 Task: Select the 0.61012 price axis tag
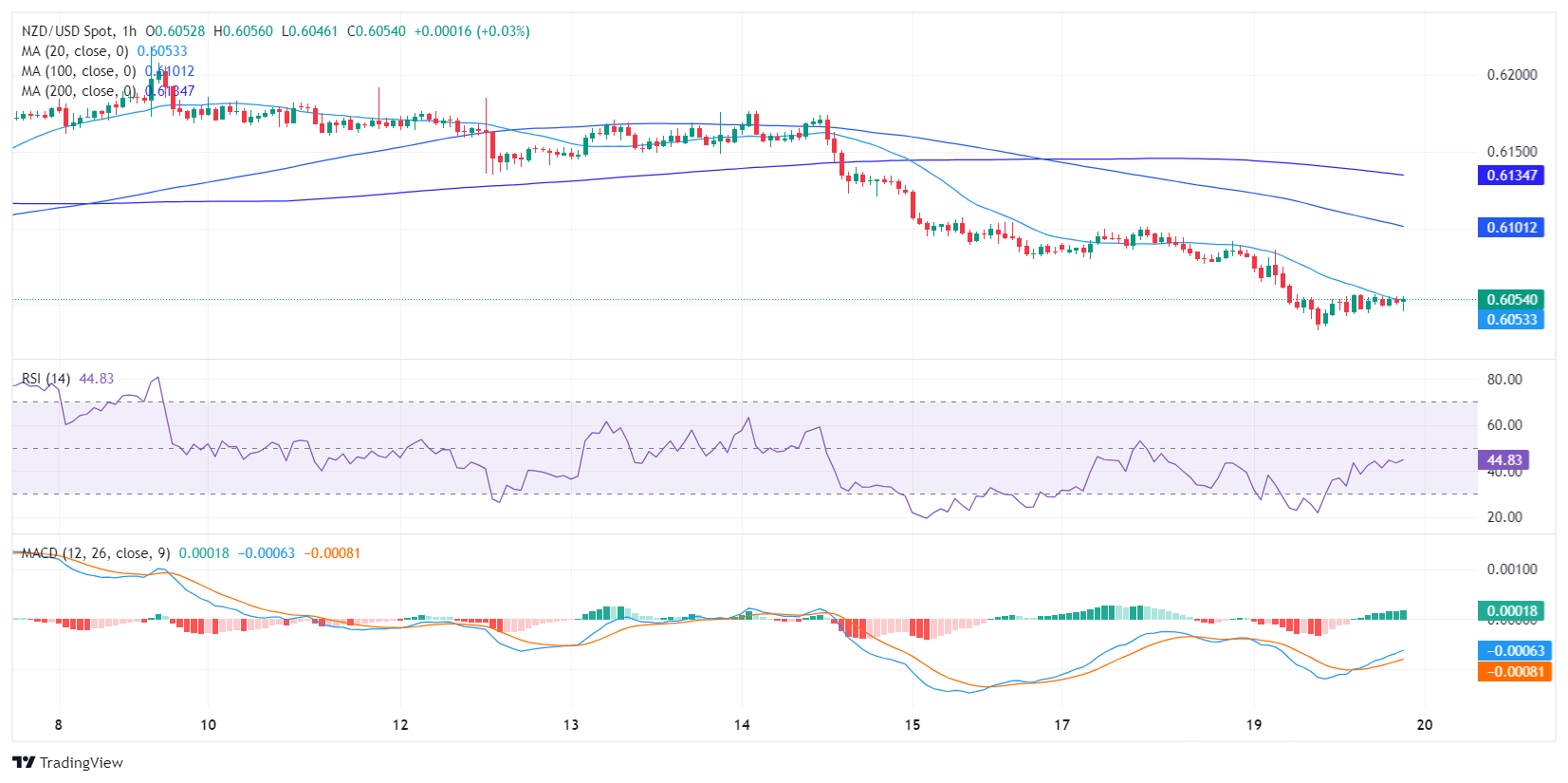click(1511, 228)
